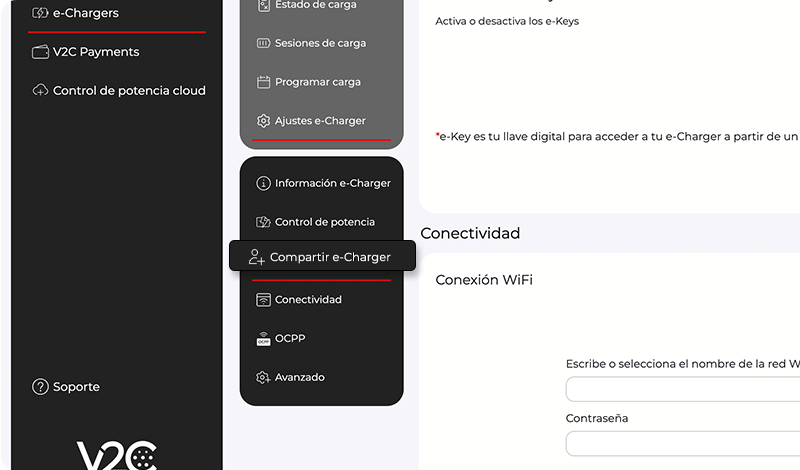This screenshot has height=470, width=800.
Task: Click the Ajustes e-Charger gear icon
Action: coord(264,121)
